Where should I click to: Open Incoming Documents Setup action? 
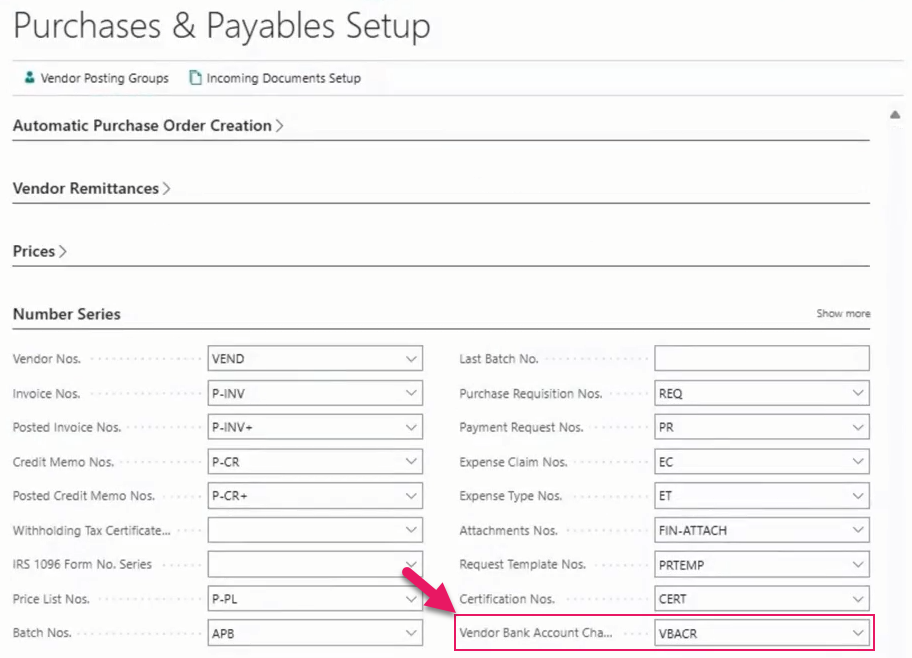(275, 78)
